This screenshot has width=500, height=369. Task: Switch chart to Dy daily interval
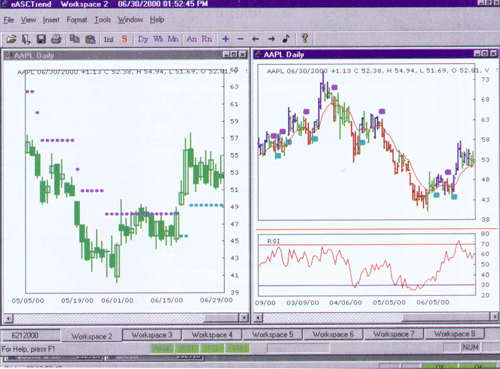click(x=143, y=39)
